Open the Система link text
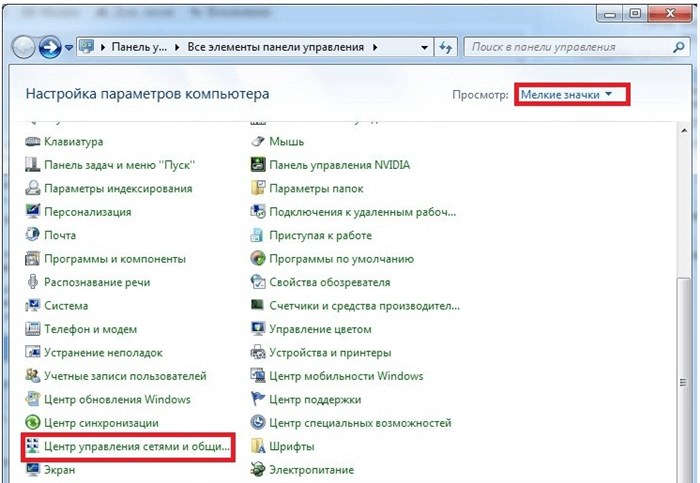This screenshot has height=483, width=700. (66, 305)
